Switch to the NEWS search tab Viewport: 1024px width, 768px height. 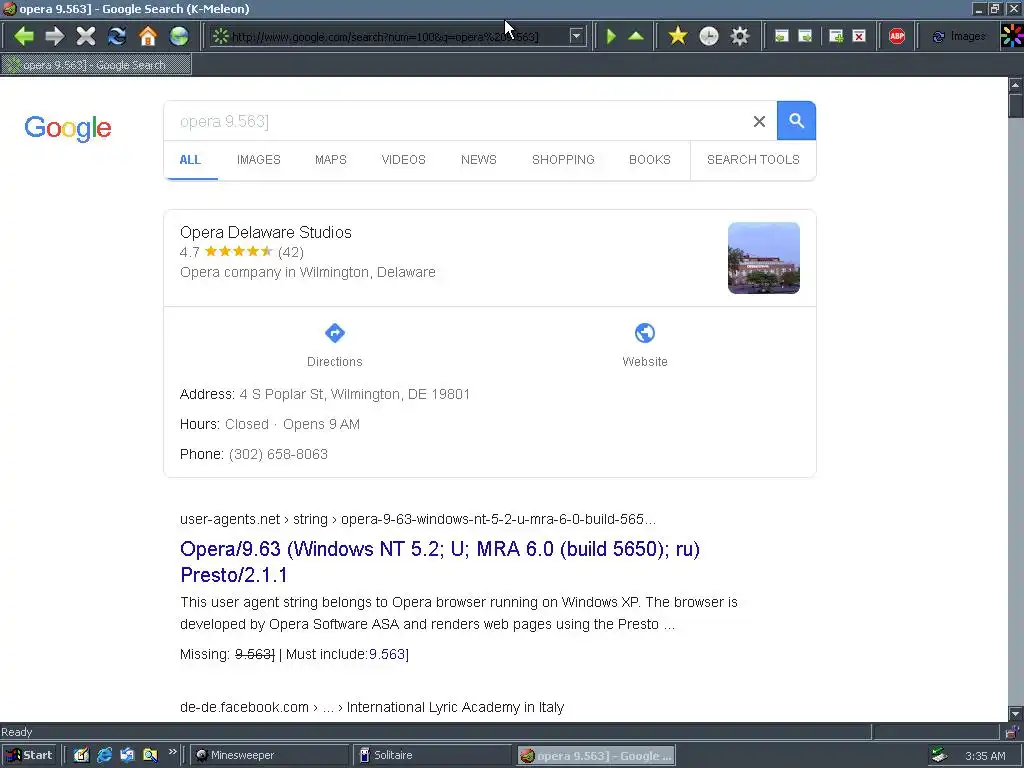[479, 160]
